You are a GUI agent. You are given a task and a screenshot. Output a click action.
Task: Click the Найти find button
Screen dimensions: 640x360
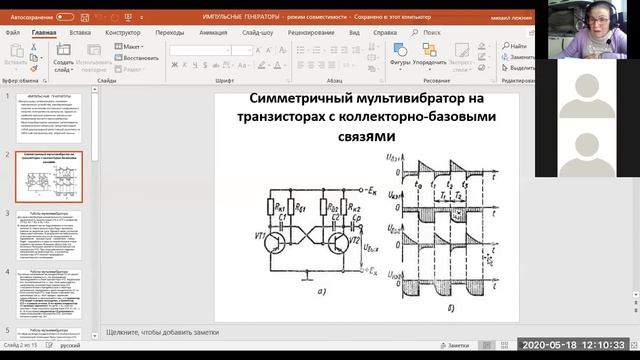(x=515, y=46)
